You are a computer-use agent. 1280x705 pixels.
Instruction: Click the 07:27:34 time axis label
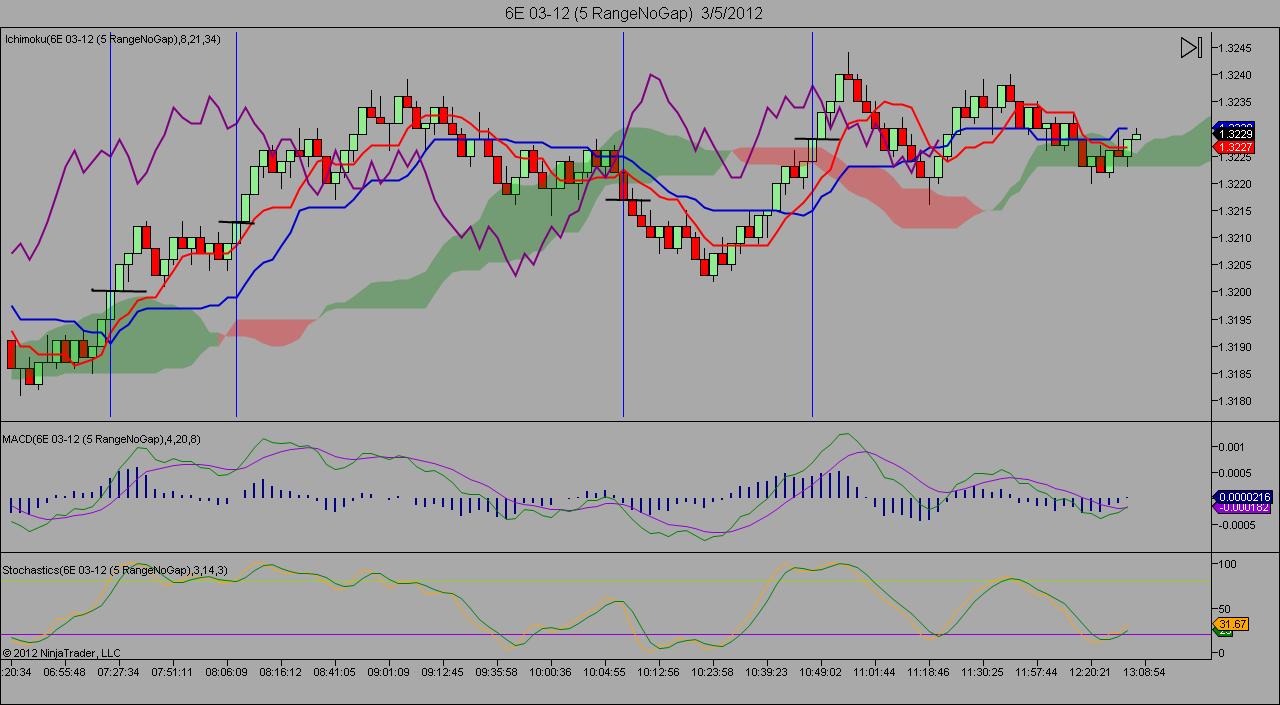(x=118, y=672)
